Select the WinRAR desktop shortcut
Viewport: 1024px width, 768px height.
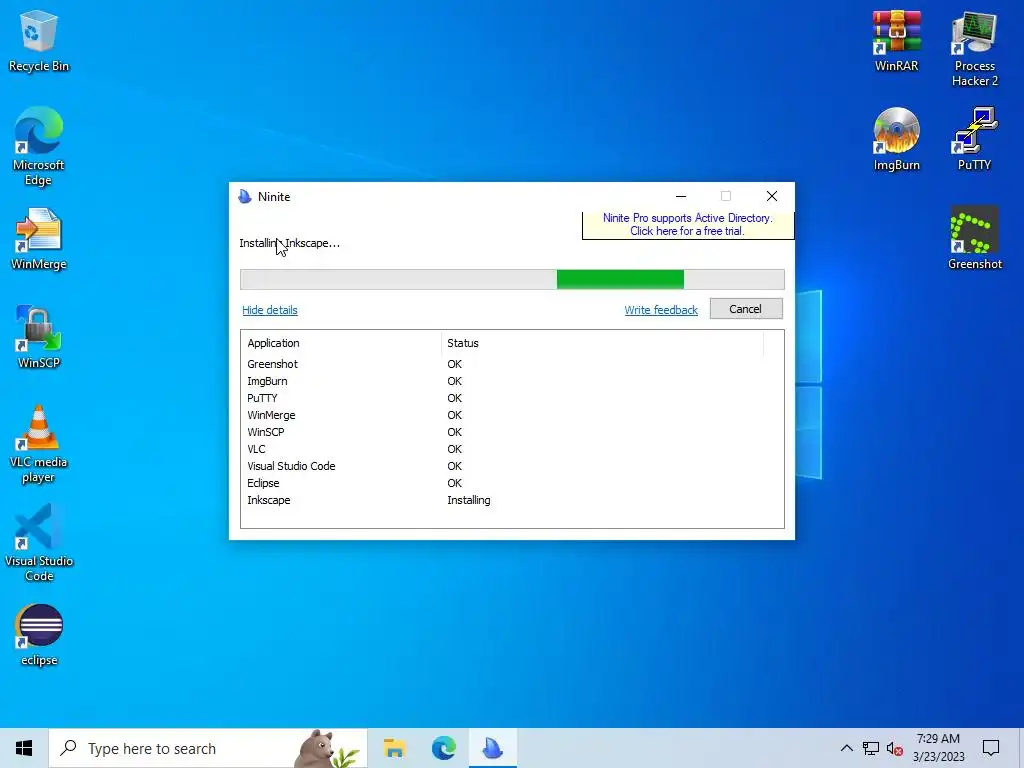tap(897, 42)
